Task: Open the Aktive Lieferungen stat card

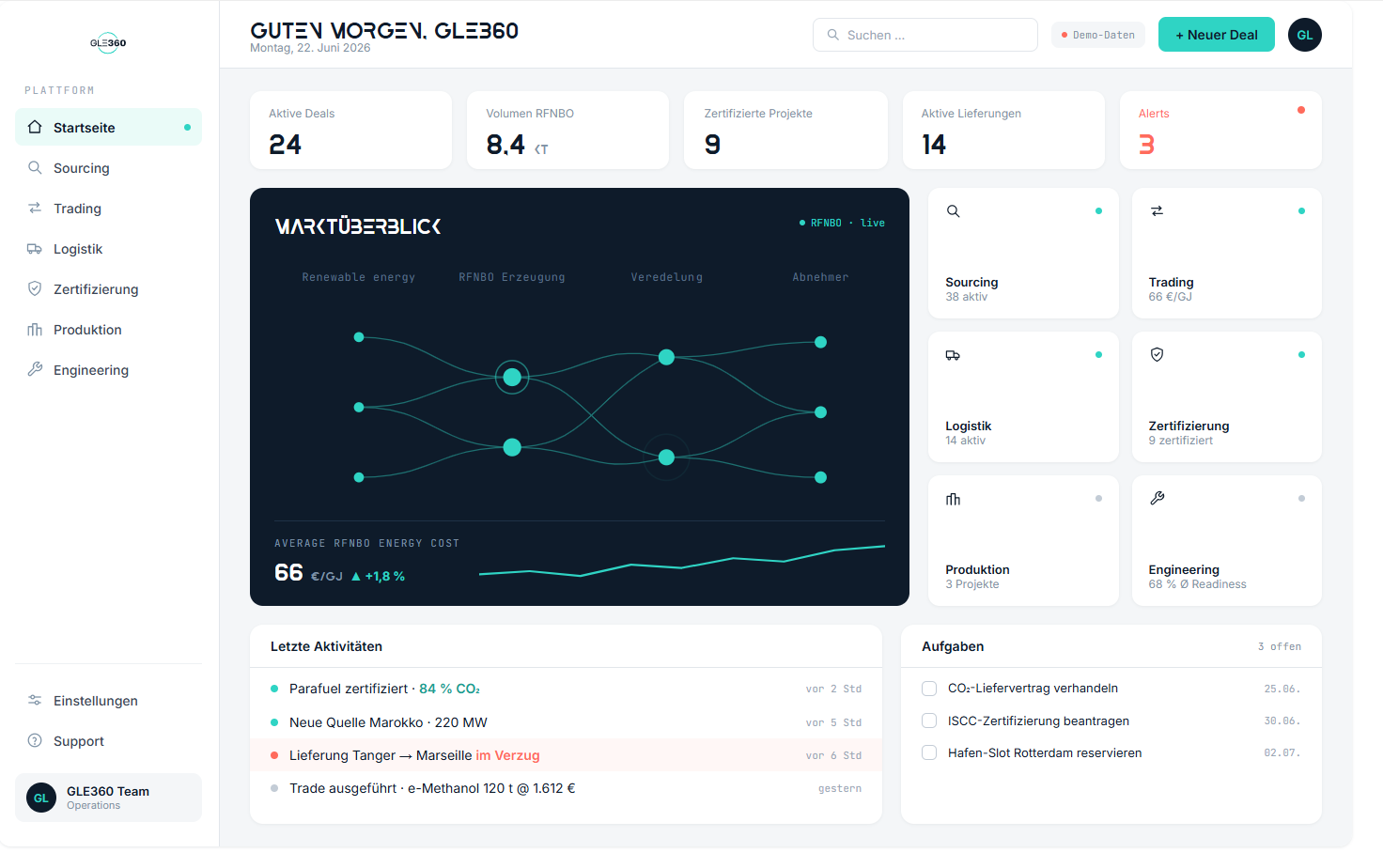Action: point(1003,130)
